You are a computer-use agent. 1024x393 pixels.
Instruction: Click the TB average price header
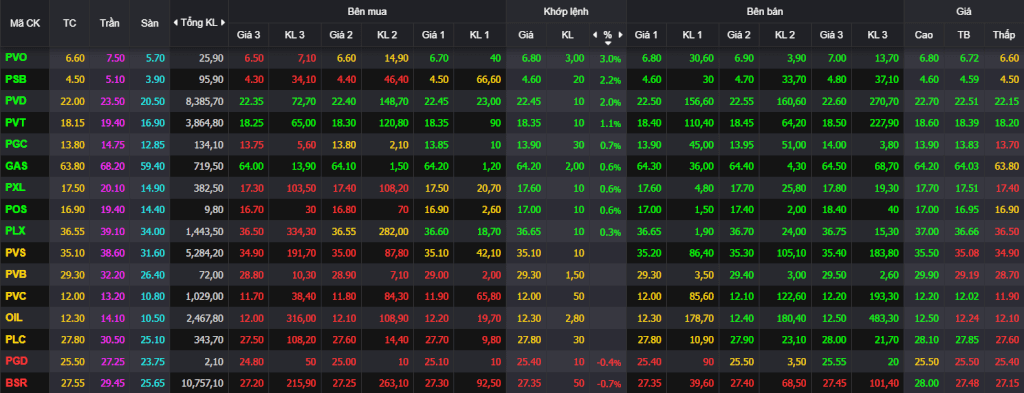click(963, 35)
